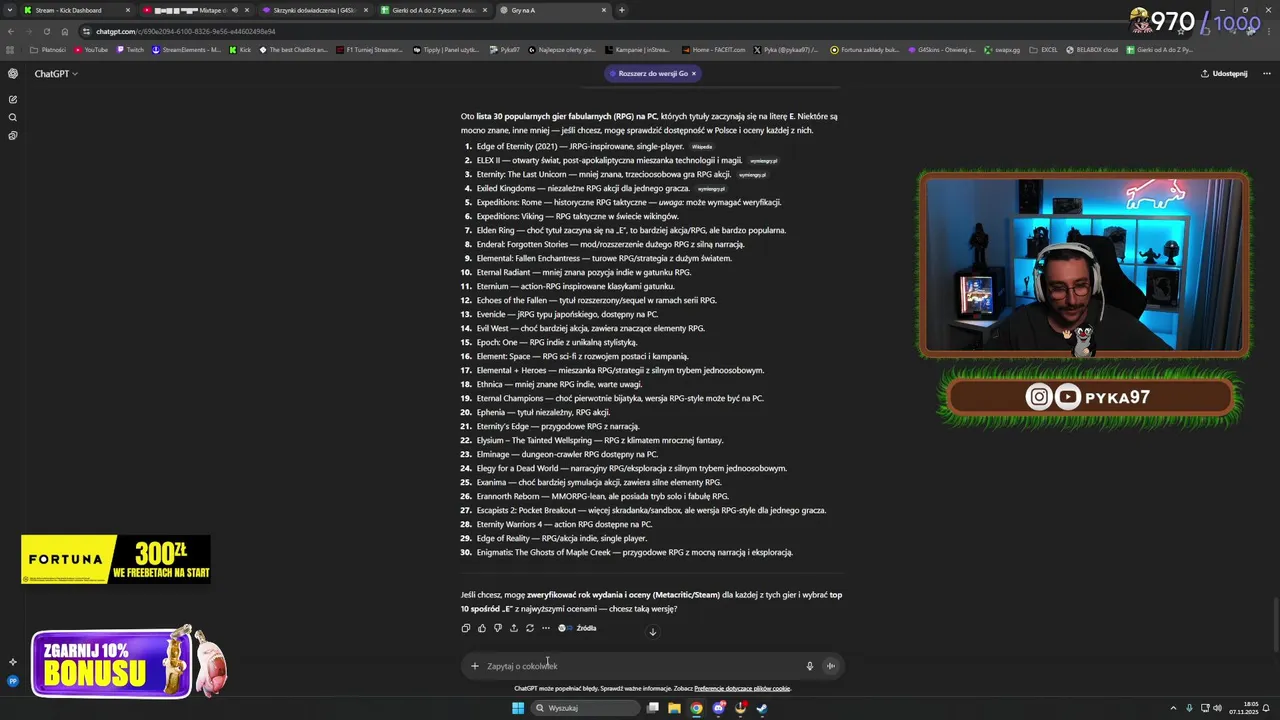Add attachment with plus icon
Screen dimensions: 1280x720
pyautogui.click(x=475, y=666)
